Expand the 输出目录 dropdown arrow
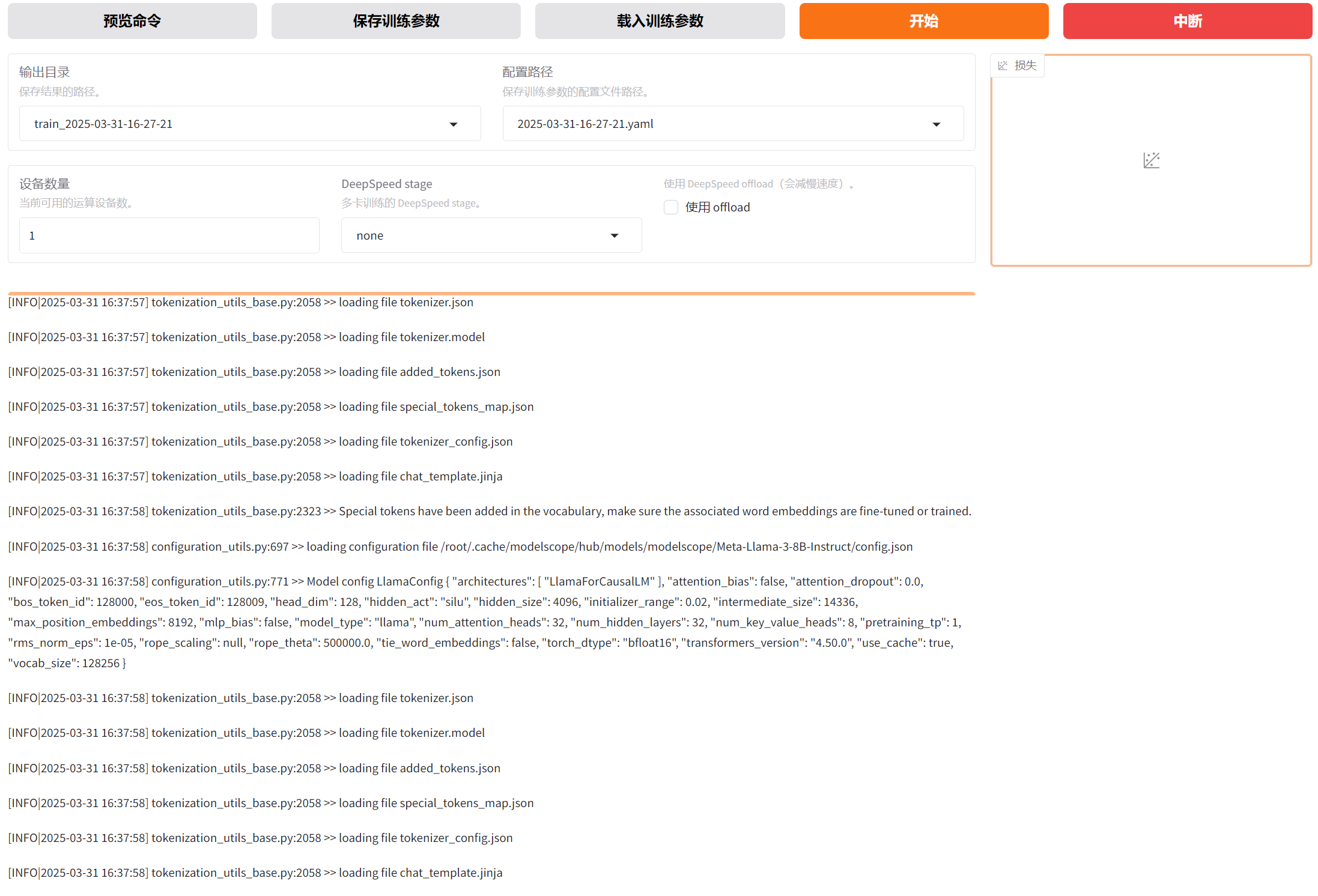1318x896 pixels. [454, 124]
